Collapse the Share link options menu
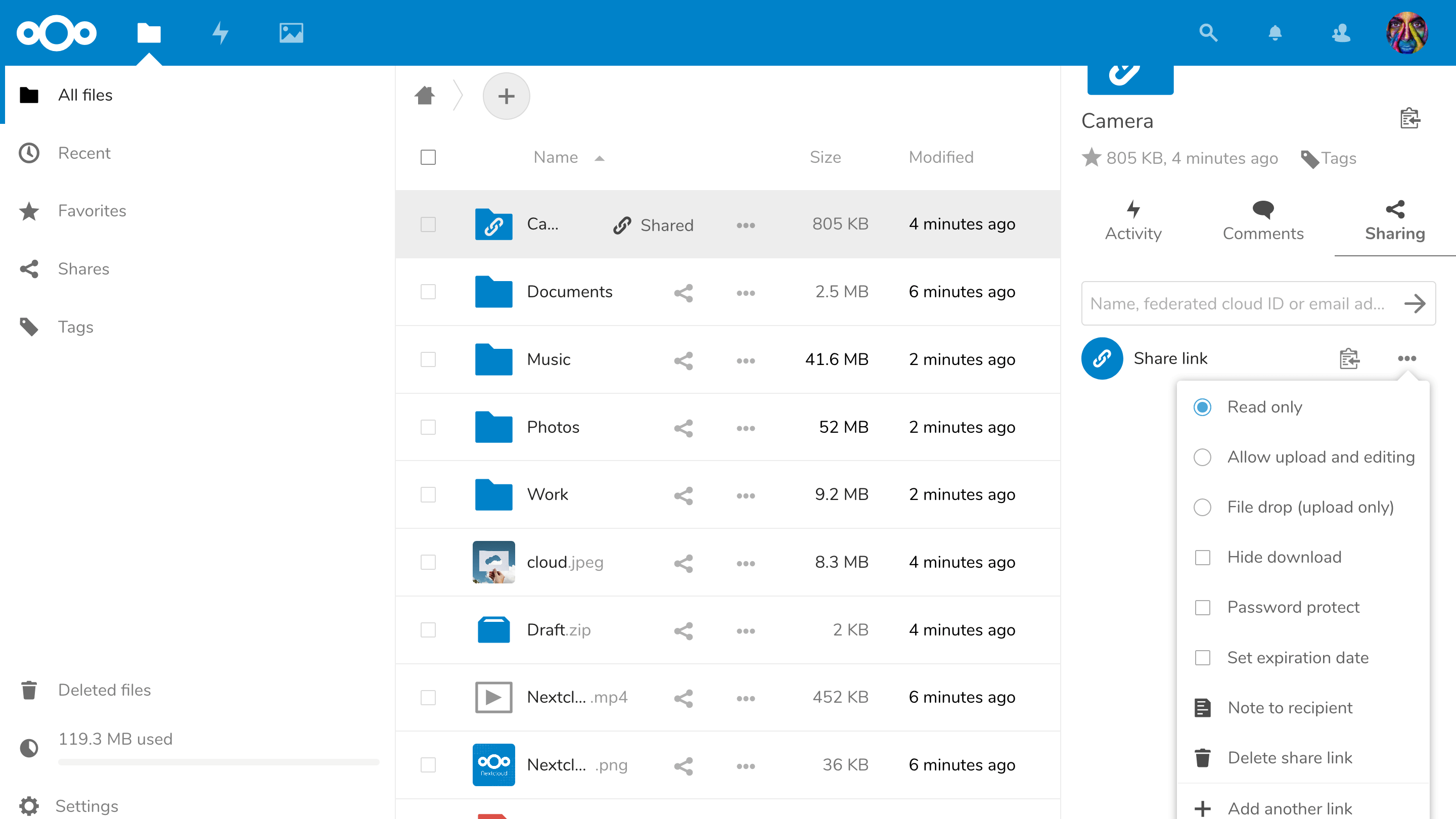 (x=1406, y=358)
